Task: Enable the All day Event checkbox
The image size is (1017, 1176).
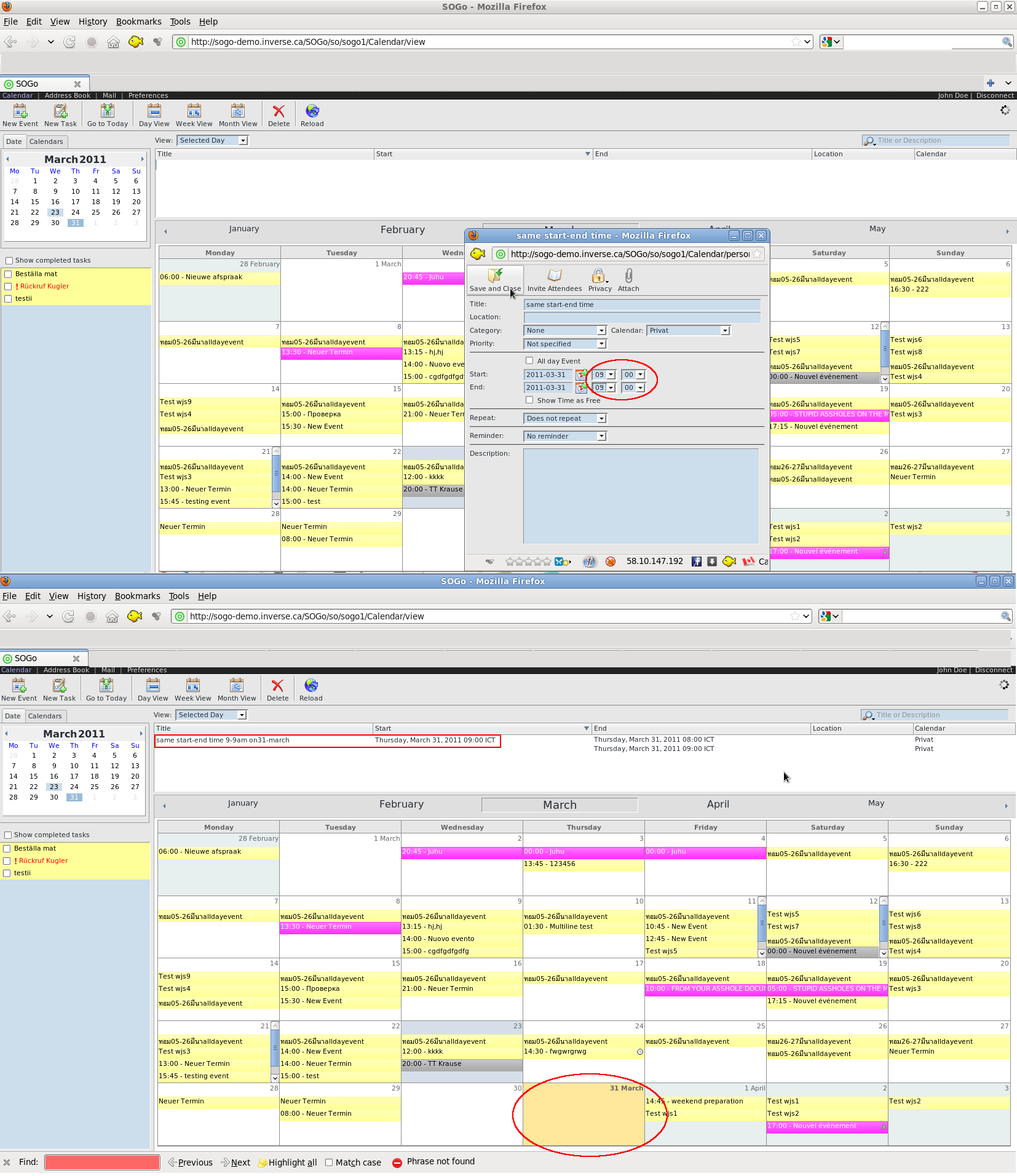Action: tap(529, 361)
